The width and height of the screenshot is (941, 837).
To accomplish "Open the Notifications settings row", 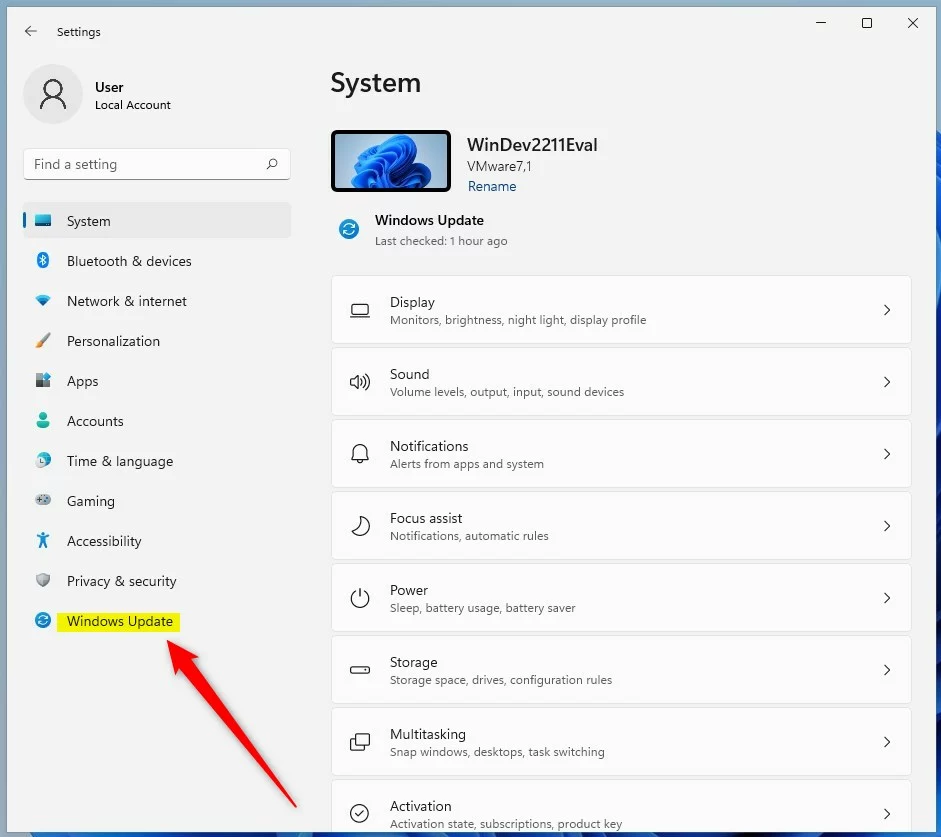I will pos(620,454).
